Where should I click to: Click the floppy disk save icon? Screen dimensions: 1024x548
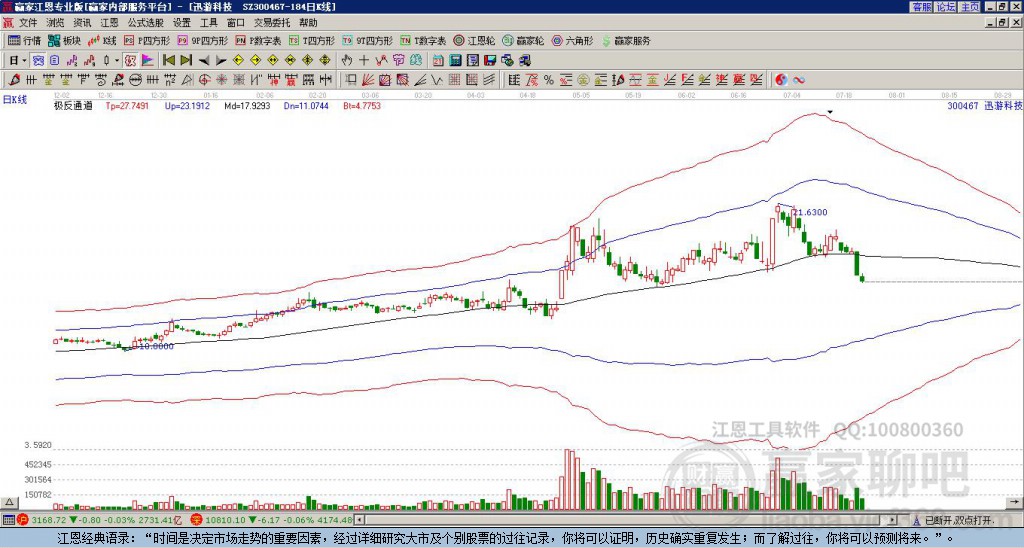(x=490, y=61)
